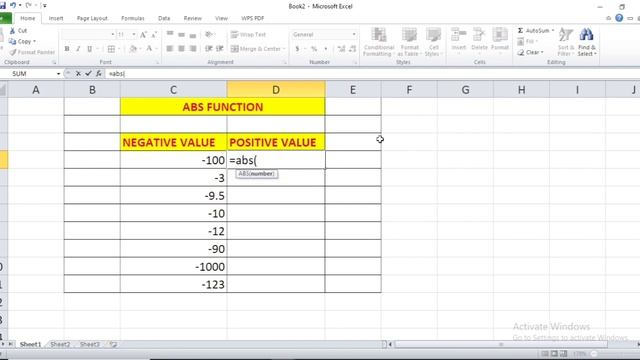640x360 pixels.
Task: Click the Excel Help question mark icon
Action: (x=619, y=18)
